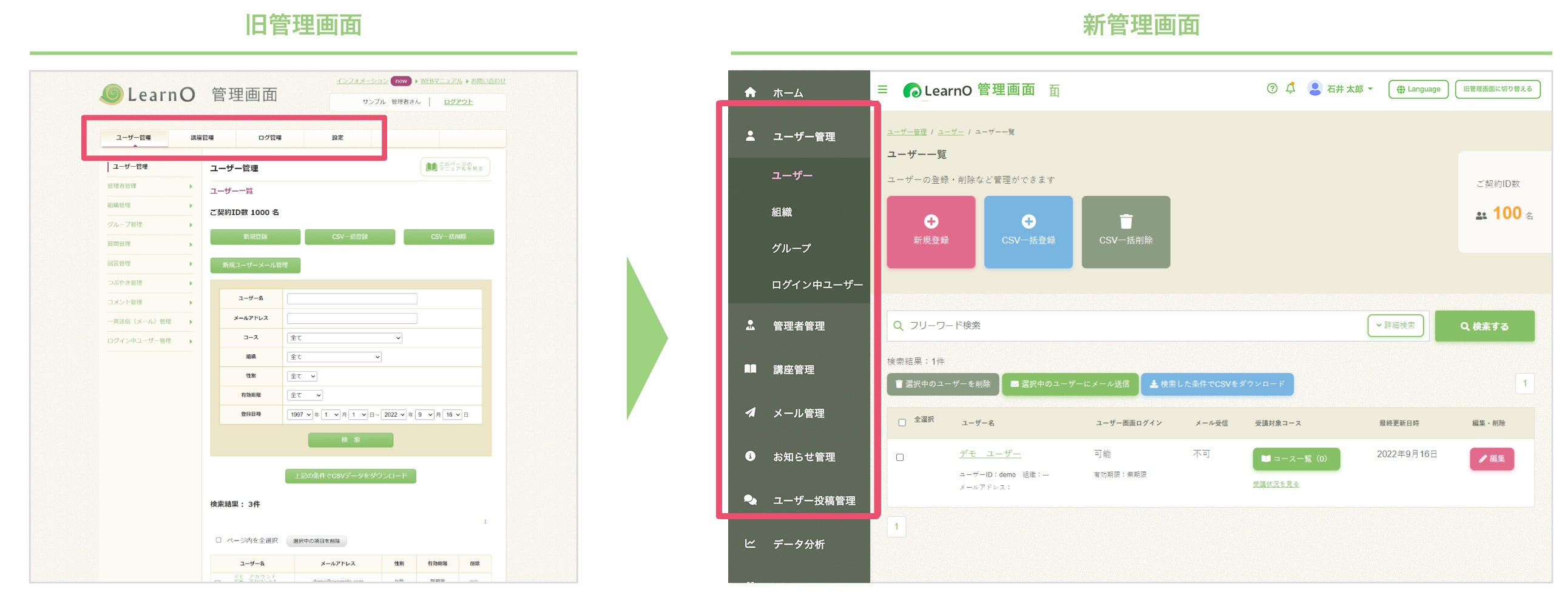Screen dimensions: 1568x609
Task: Expand the 詳細検索 options in new screen
Action: tap(1395, 326)
